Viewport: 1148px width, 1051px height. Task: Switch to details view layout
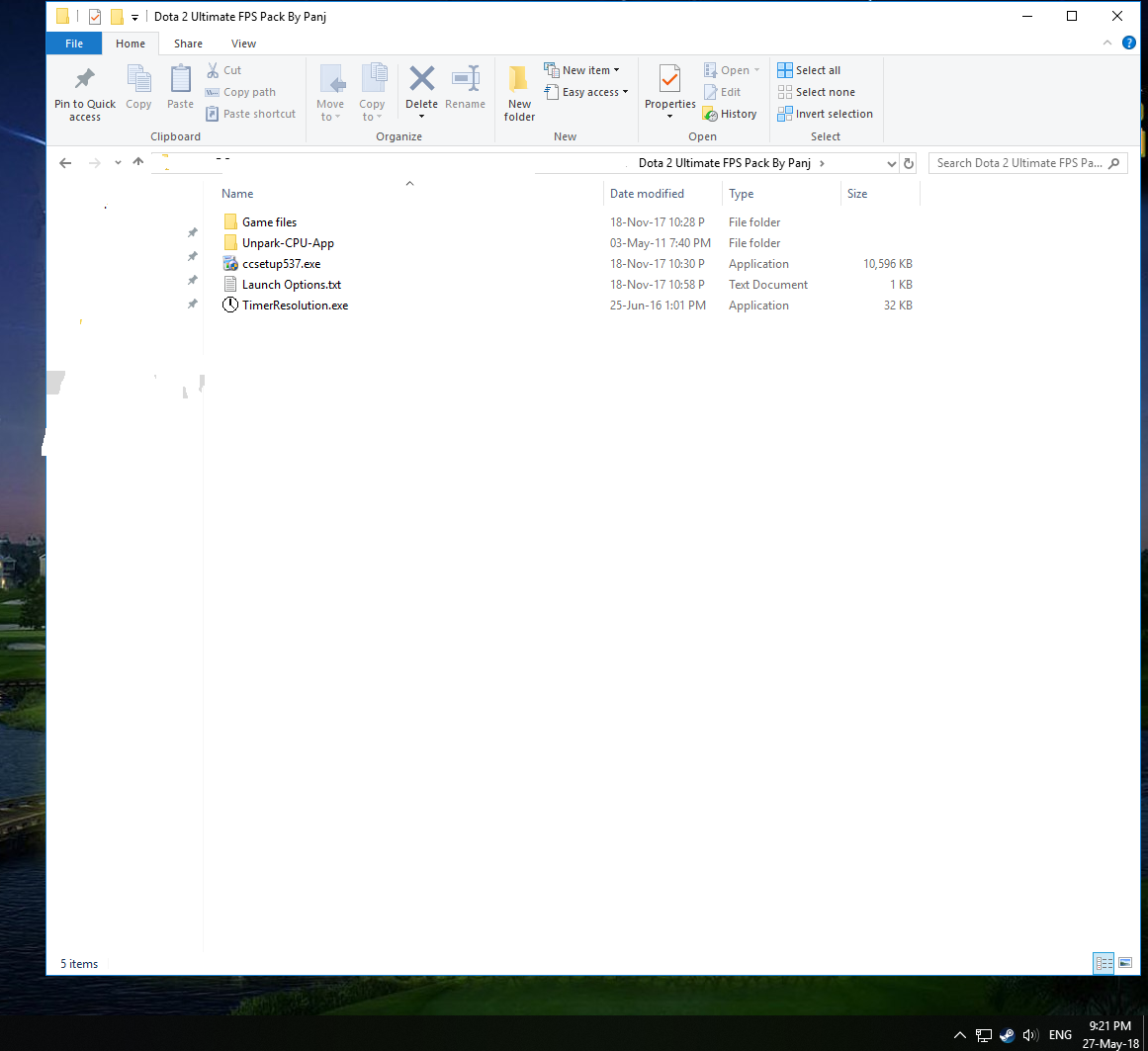pyautogui.click(x=1103, y=963)
